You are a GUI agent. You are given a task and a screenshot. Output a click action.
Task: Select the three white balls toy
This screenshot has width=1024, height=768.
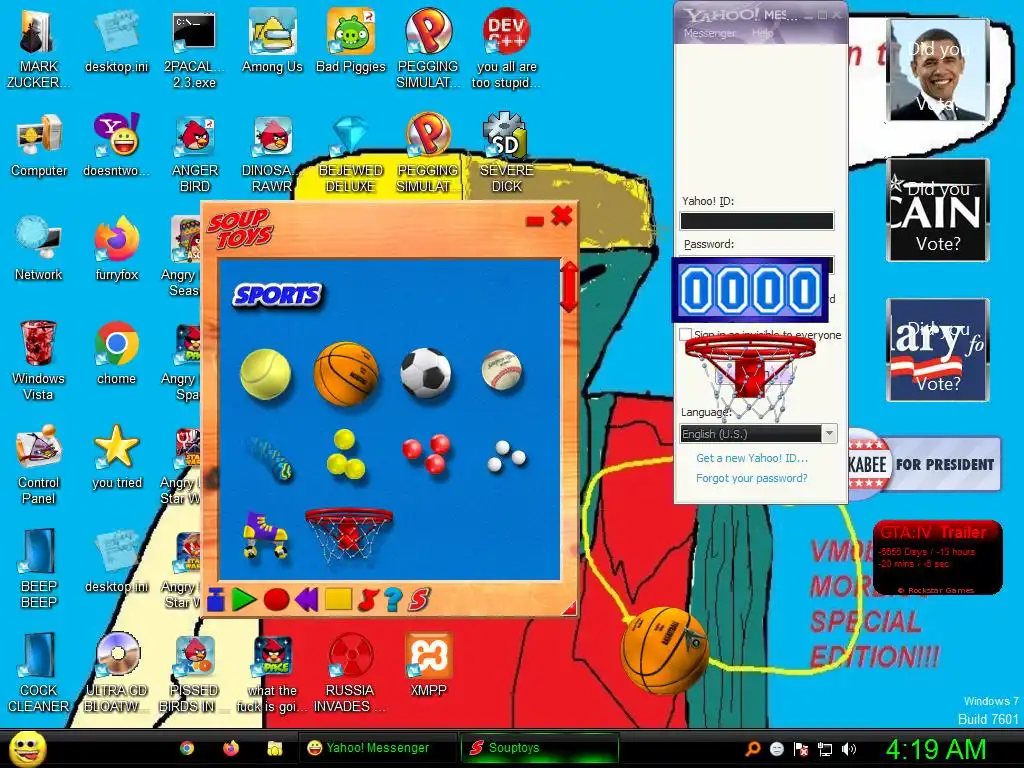507,455
